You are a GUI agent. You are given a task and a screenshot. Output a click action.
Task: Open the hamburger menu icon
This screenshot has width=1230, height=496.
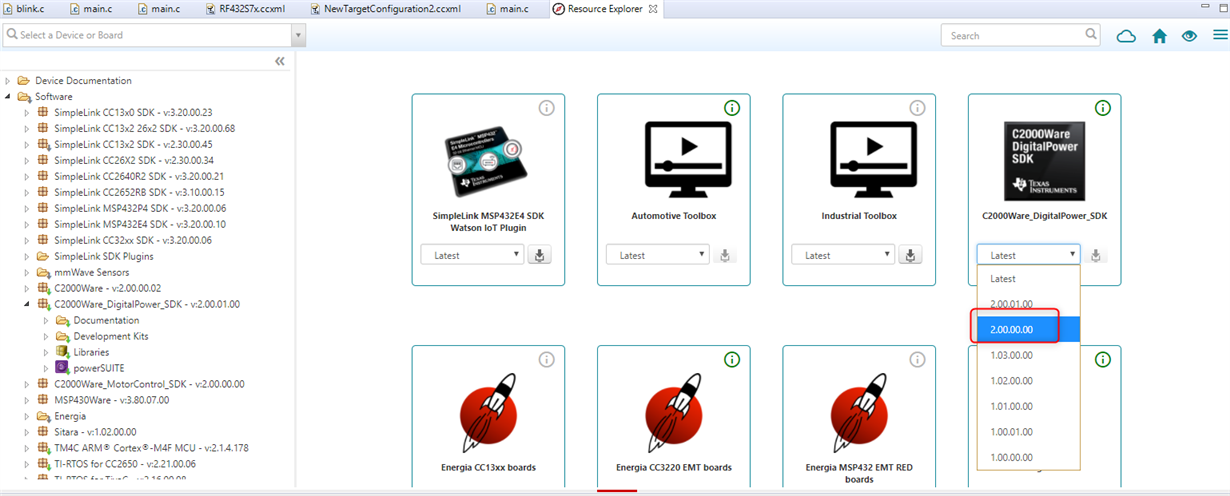pyautogui.click(x=1220, y=35)
